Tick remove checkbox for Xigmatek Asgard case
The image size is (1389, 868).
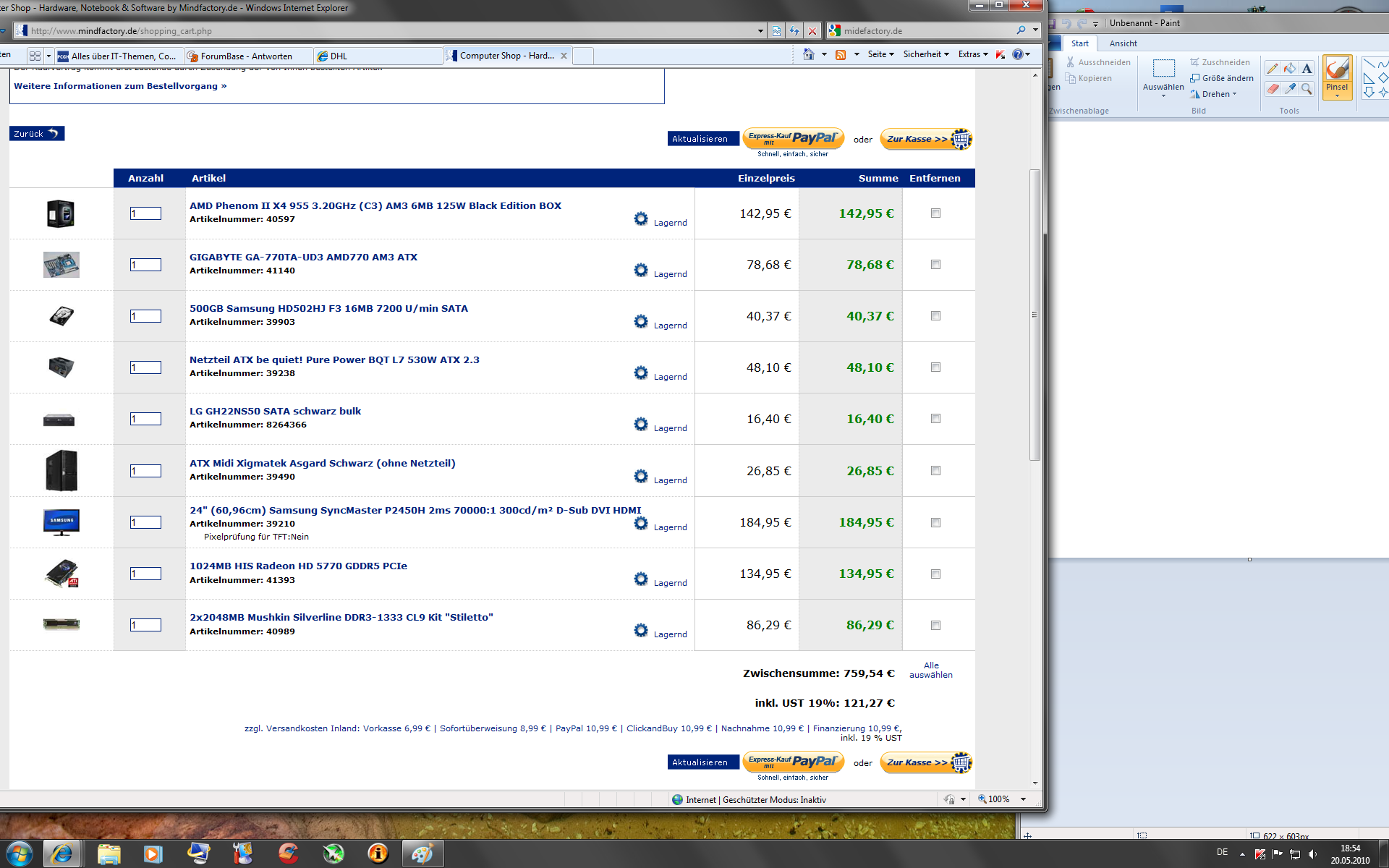pos(935,471)
